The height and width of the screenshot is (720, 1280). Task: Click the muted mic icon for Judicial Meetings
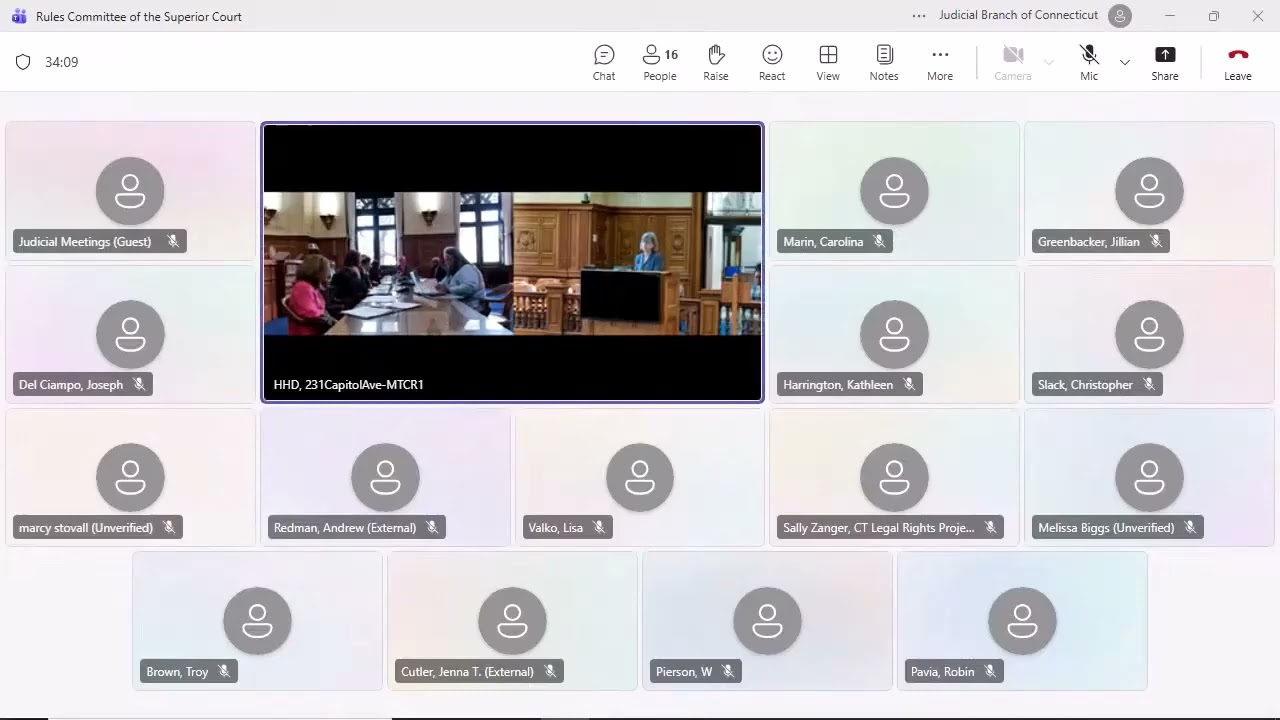173,241
